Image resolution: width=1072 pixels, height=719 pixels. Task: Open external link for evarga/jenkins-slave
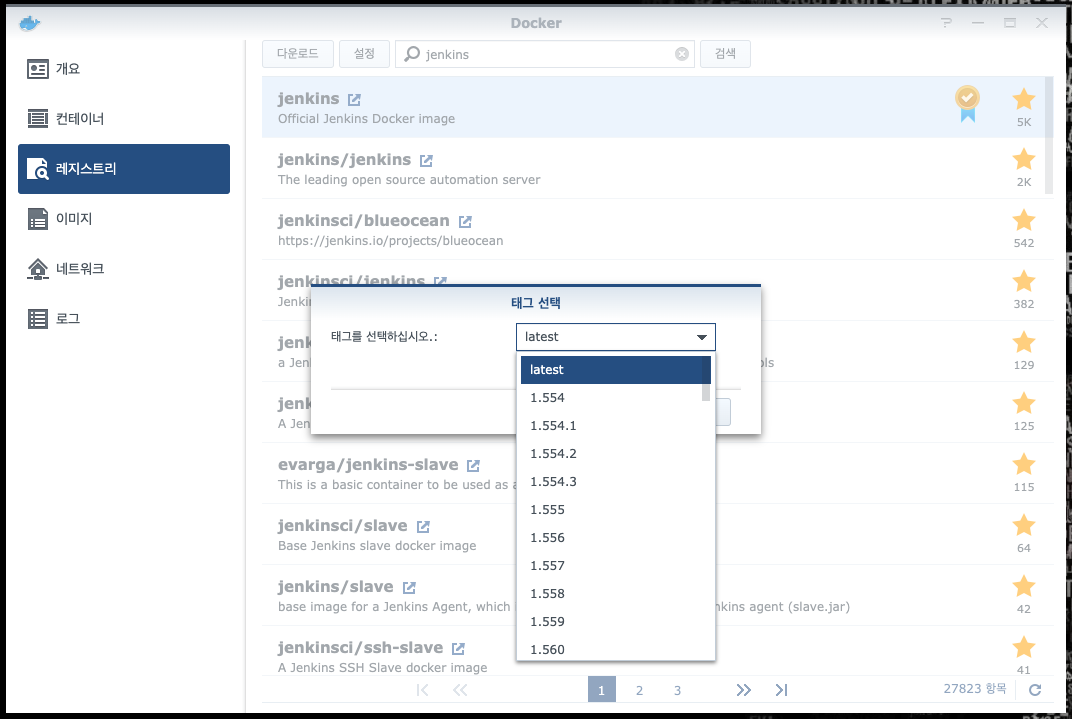(473, 465)
